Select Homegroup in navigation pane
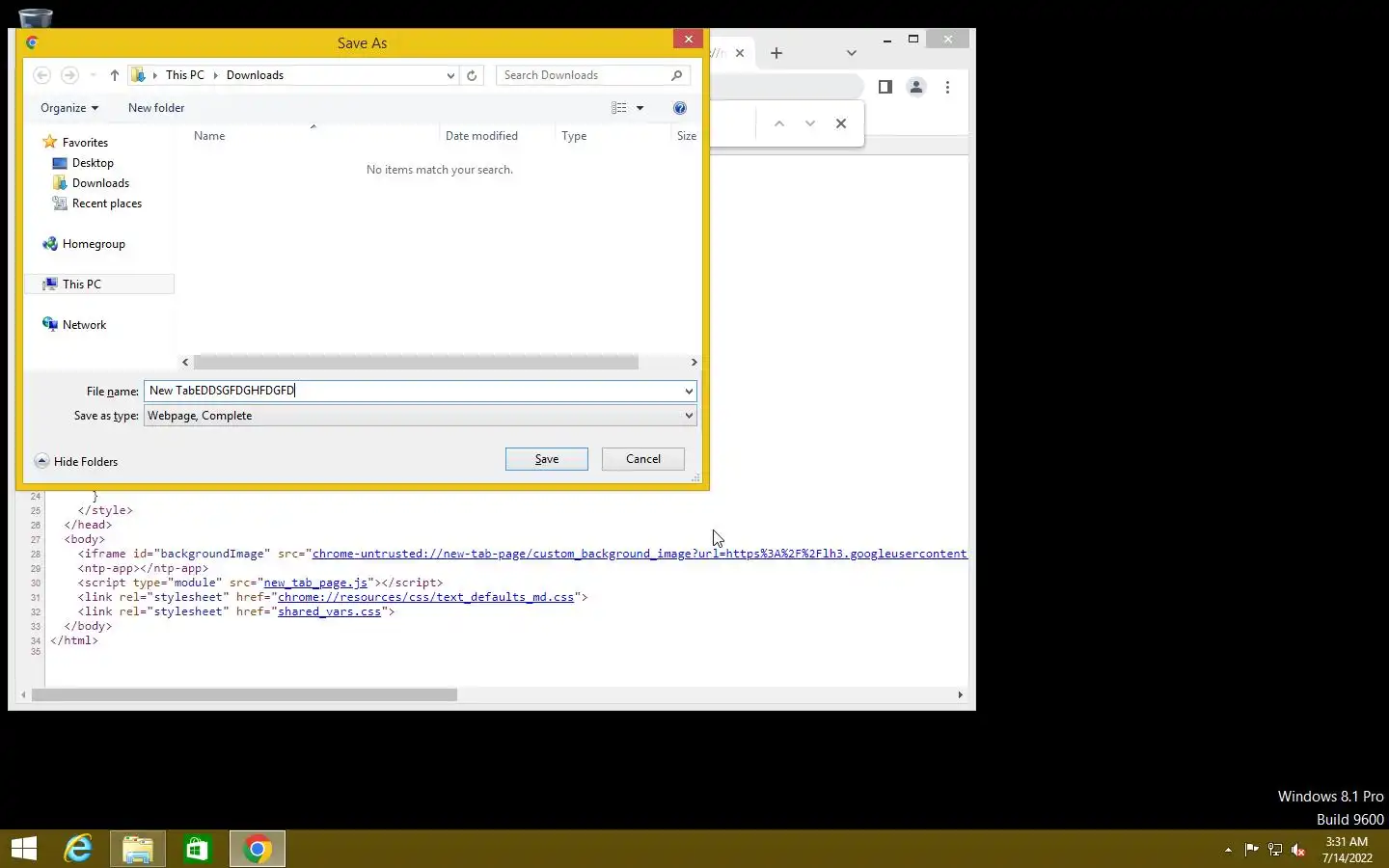This screenshot has width=1389, height=868. (x=94, y=244)
